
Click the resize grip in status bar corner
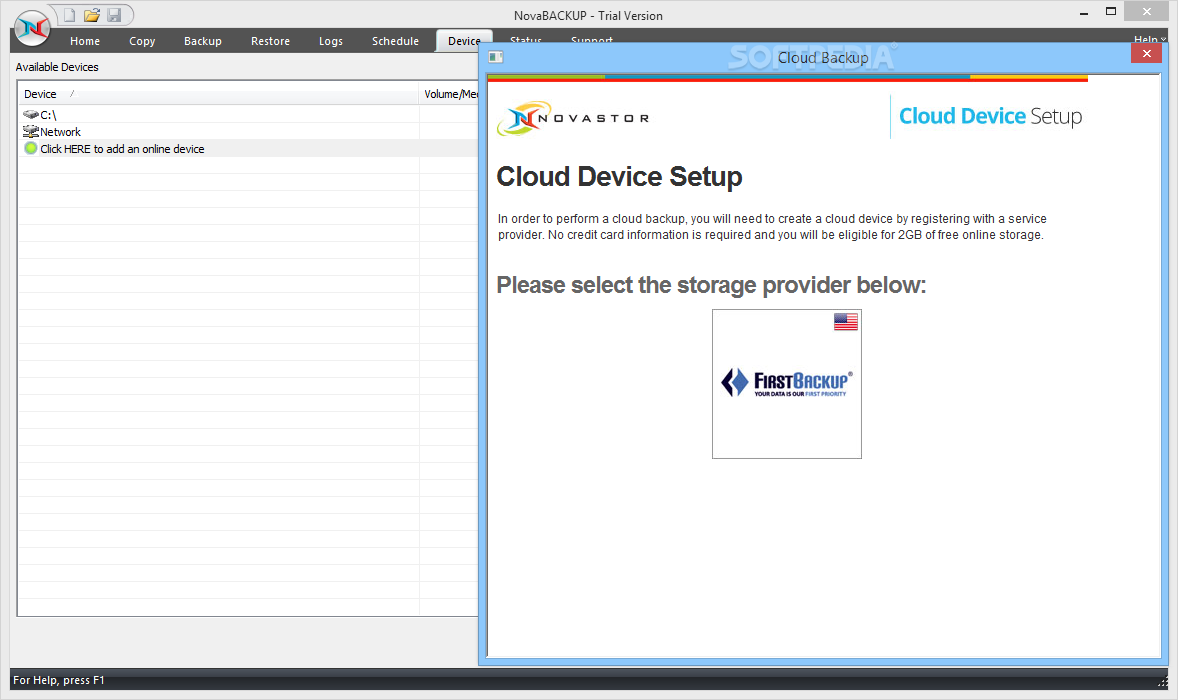tap(1162, 681)
